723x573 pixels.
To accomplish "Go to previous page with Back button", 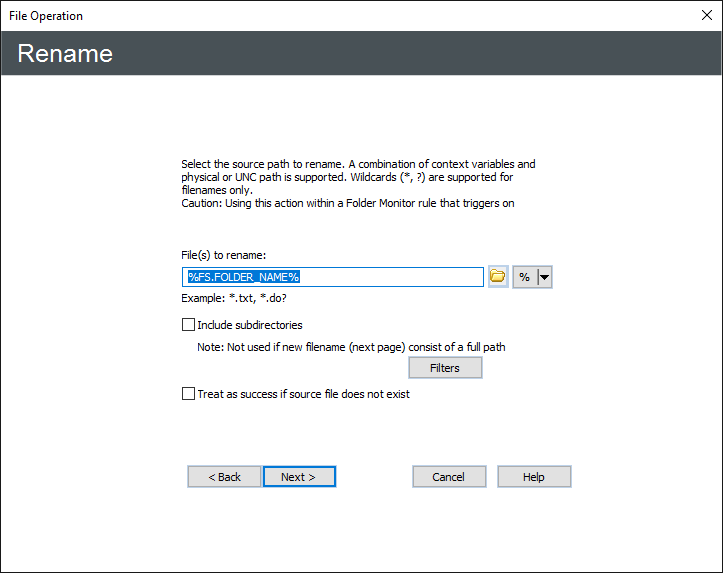I will [x=224, y=477].
